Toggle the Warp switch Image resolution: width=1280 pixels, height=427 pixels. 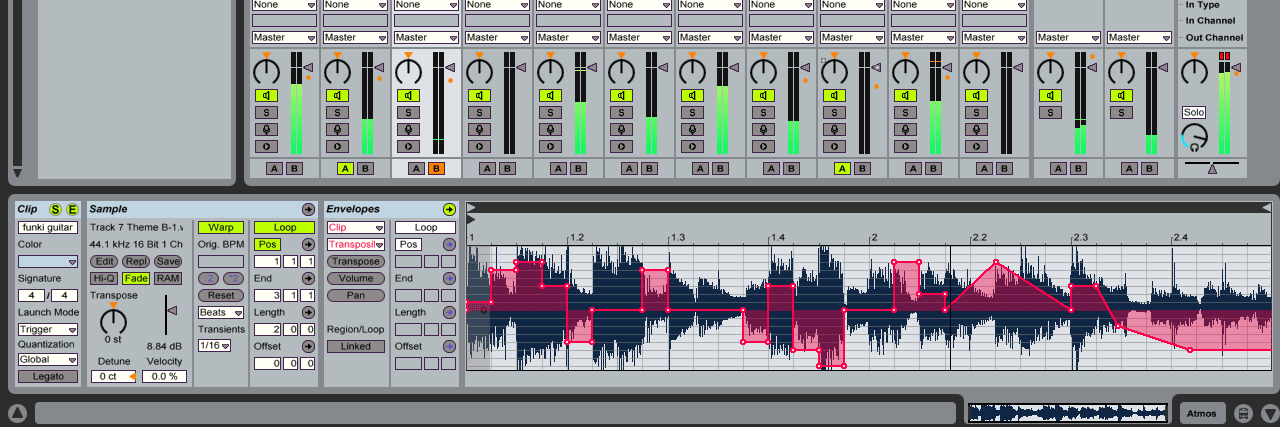[220, 227]
